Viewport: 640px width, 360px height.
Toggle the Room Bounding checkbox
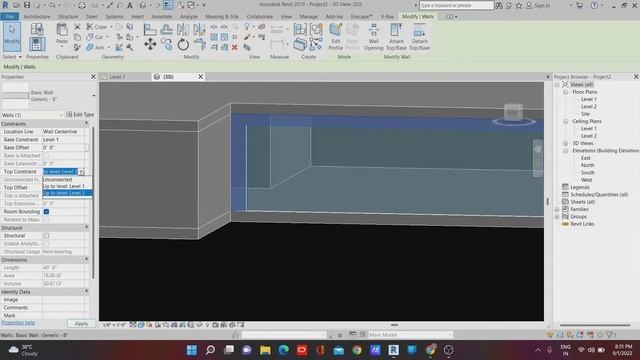(x=46, y=211)
